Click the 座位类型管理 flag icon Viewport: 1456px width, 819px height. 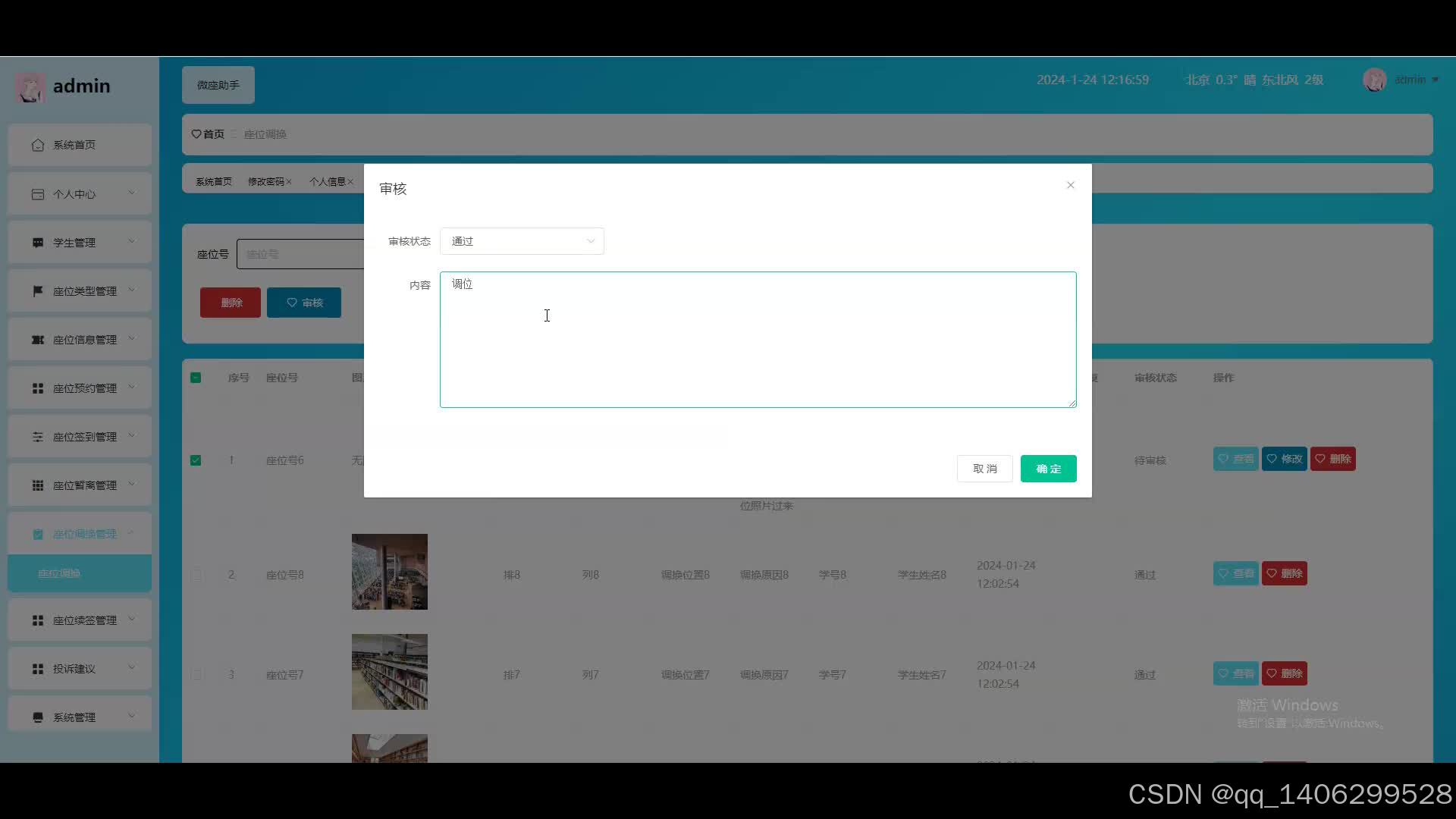(x=38, y=291)
